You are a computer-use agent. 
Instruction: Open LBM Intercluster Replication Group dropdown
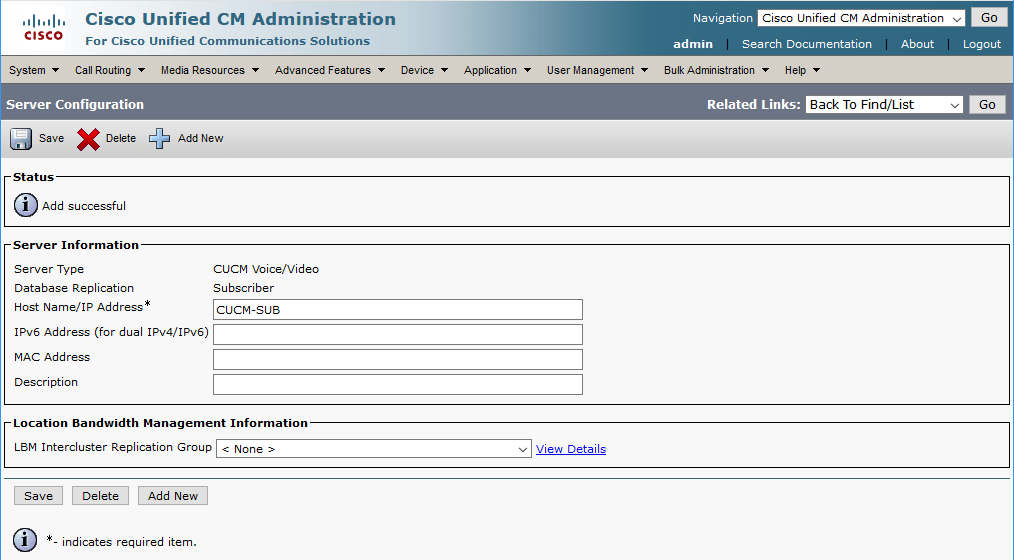(x=374, y=449)
